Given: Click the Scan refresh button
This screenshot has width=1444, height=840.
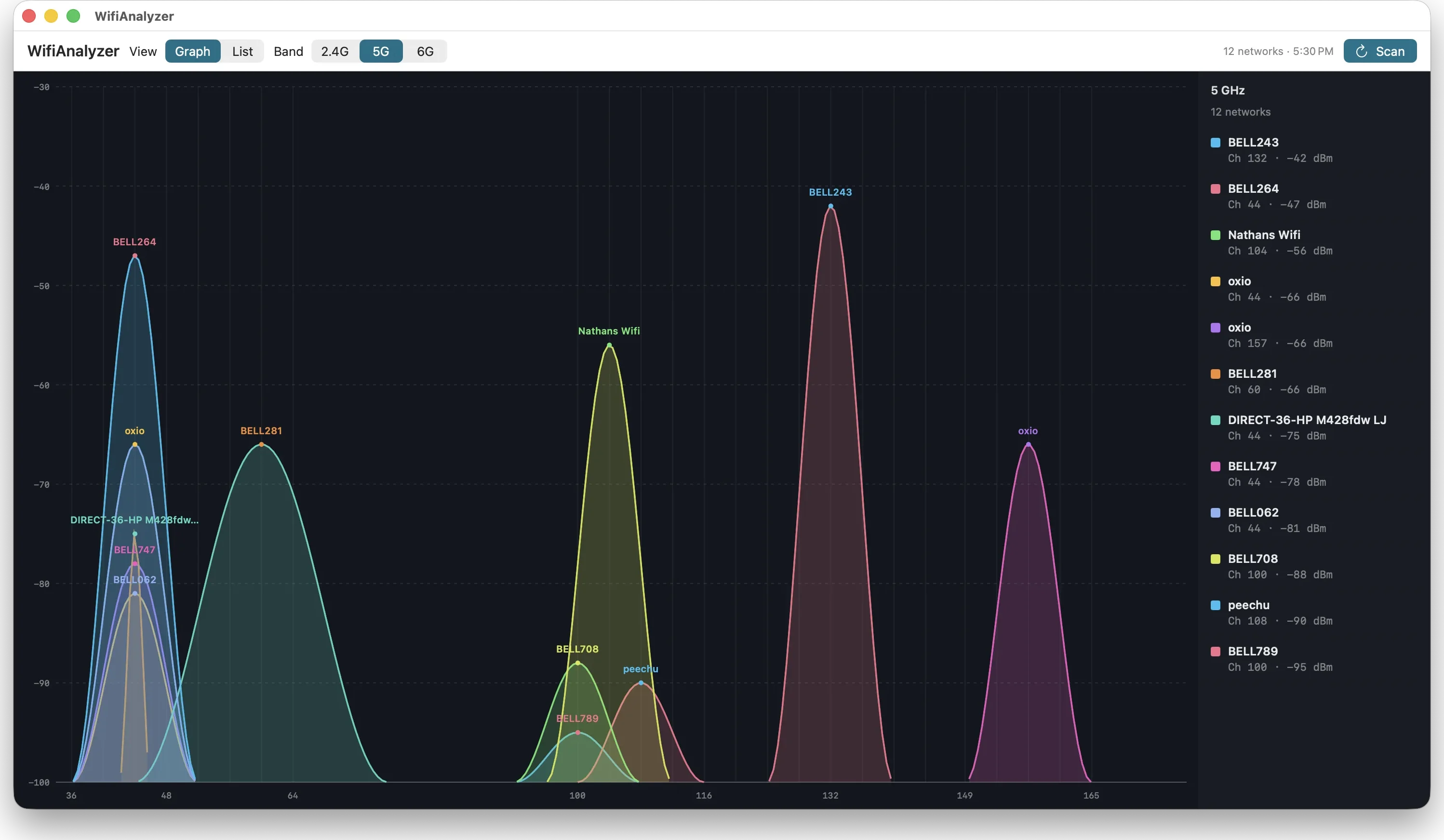Looking at the screenshot, I should (1379, 51).
